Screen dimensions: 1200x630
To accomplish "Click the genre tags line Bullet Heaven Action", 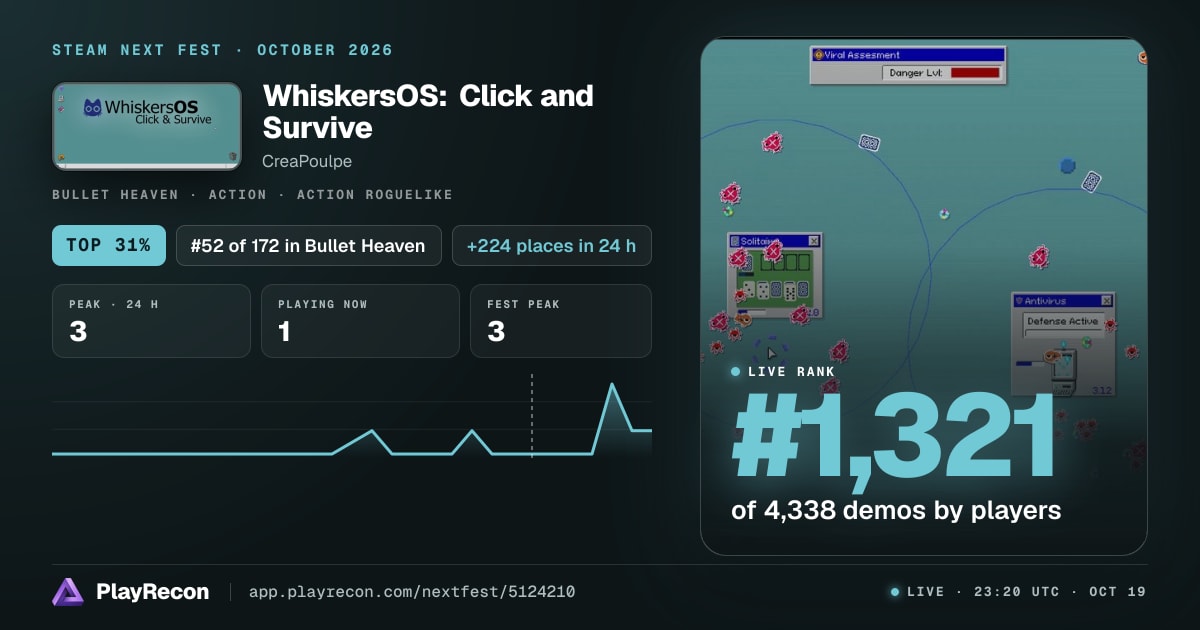I will pyautogui.click(x=252, y=194).
